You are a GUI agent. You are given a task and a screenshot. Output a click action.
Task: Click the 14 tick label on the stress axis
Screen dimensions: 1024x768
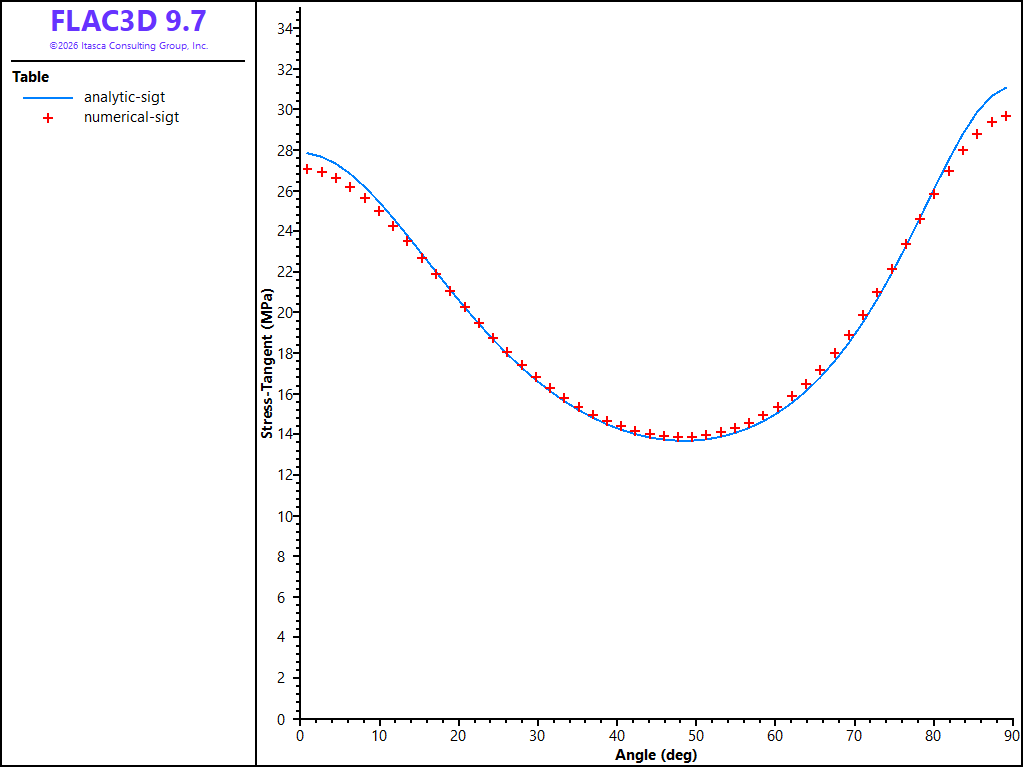(x=284, y=434)
